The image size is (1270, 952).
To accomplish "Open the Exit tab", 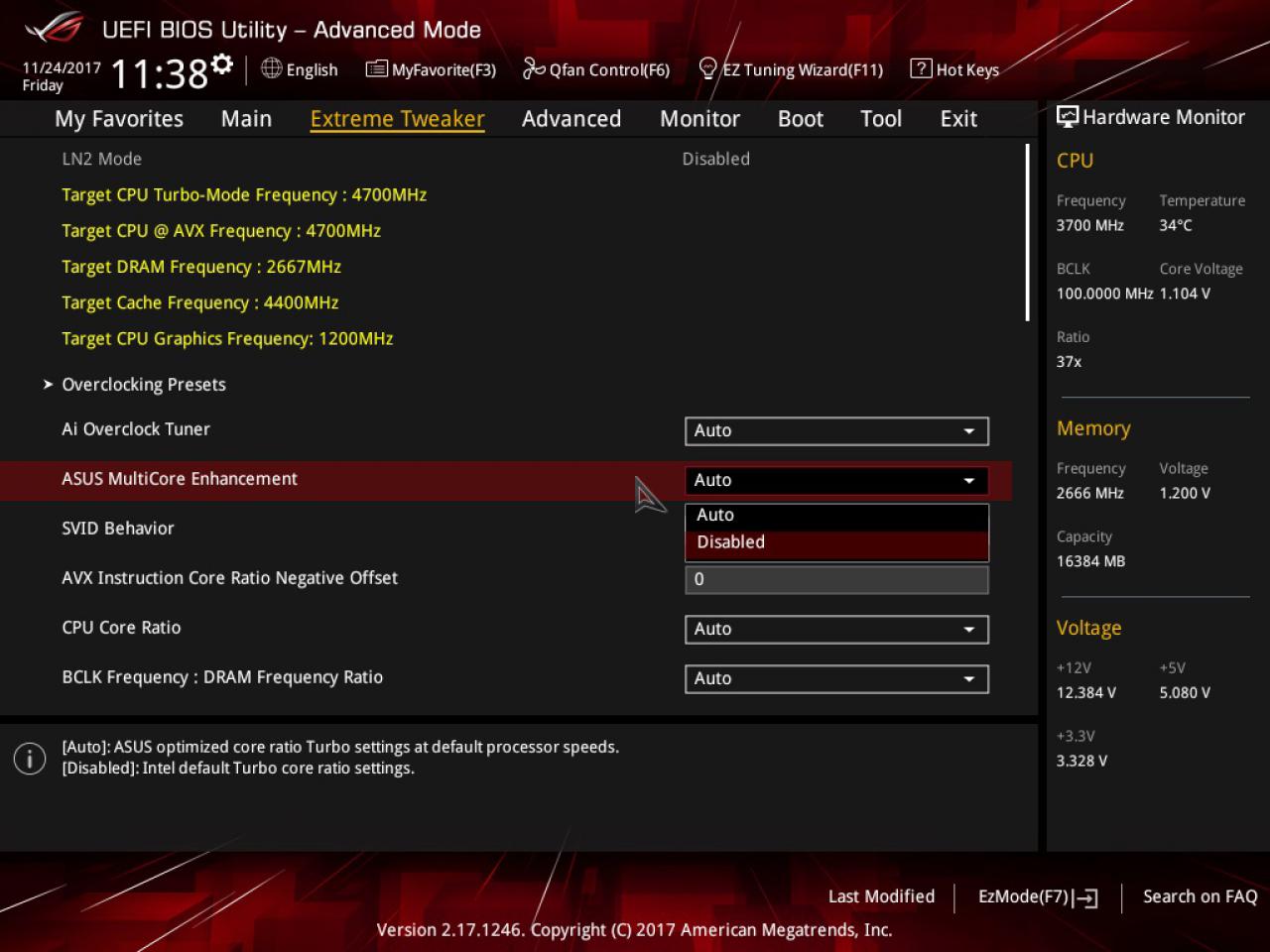I will click(958, 119).
